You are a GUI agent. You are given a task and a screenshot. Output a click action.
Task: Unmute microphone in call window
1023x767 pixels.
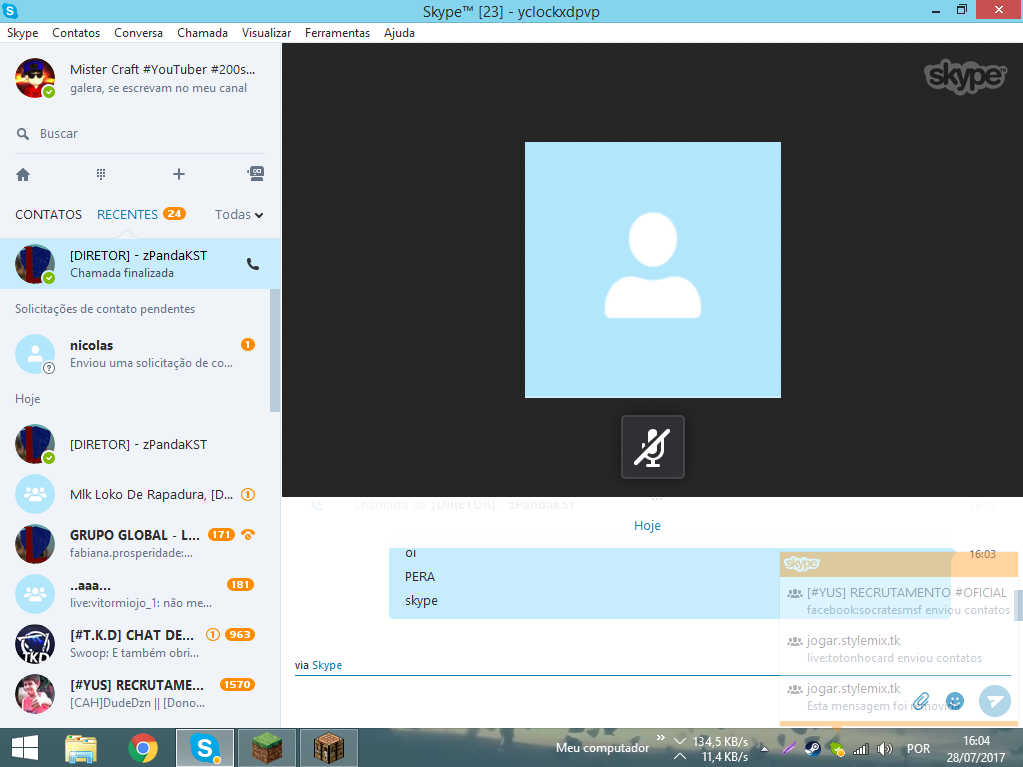point(652,447)
